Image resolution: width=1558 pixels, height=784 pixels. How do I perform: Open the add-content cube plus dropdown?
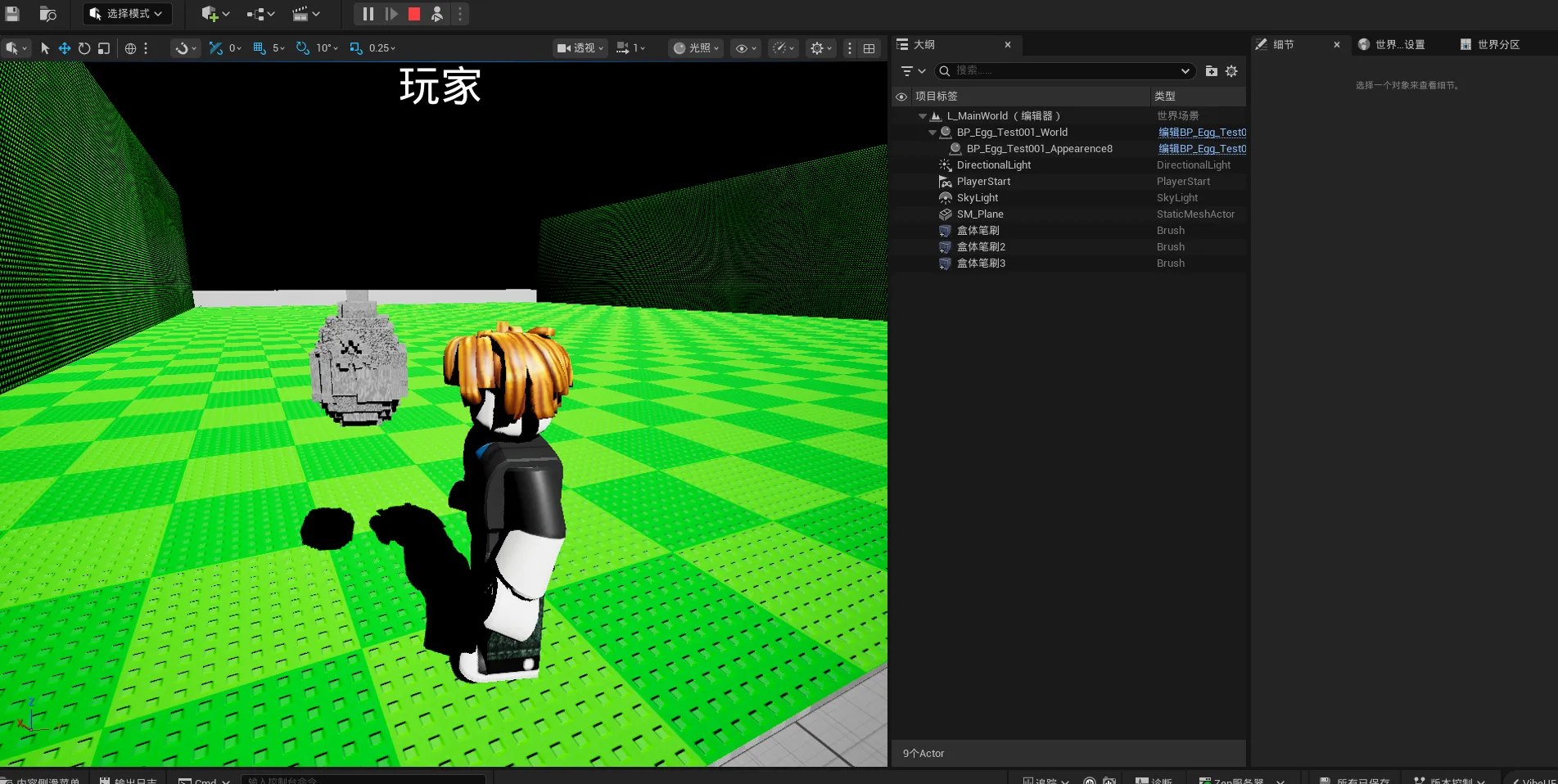pyautogui.click(x=215, y=14)
